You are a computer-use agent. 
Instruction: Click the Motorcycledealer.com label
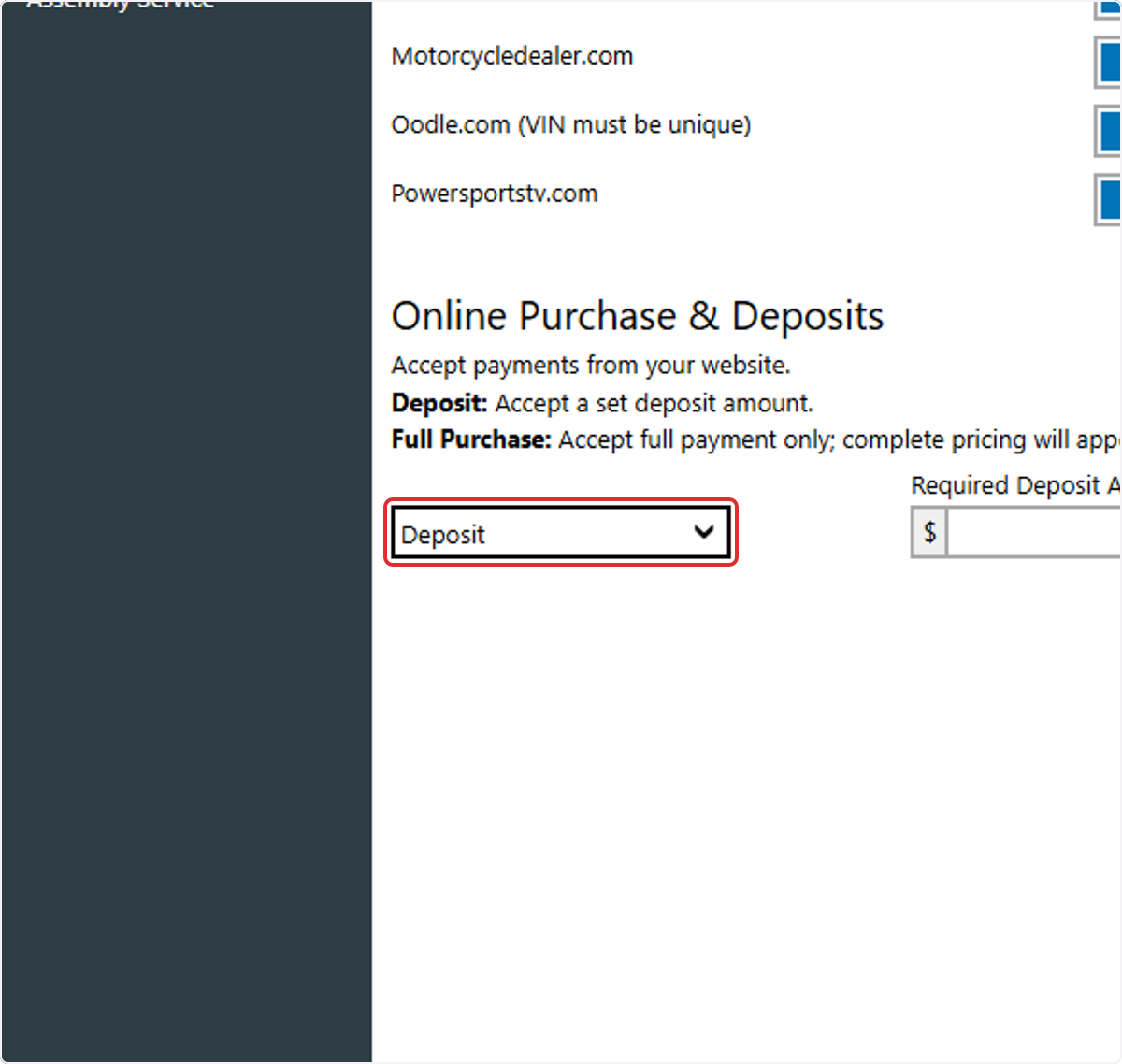[x=512, y=56]
